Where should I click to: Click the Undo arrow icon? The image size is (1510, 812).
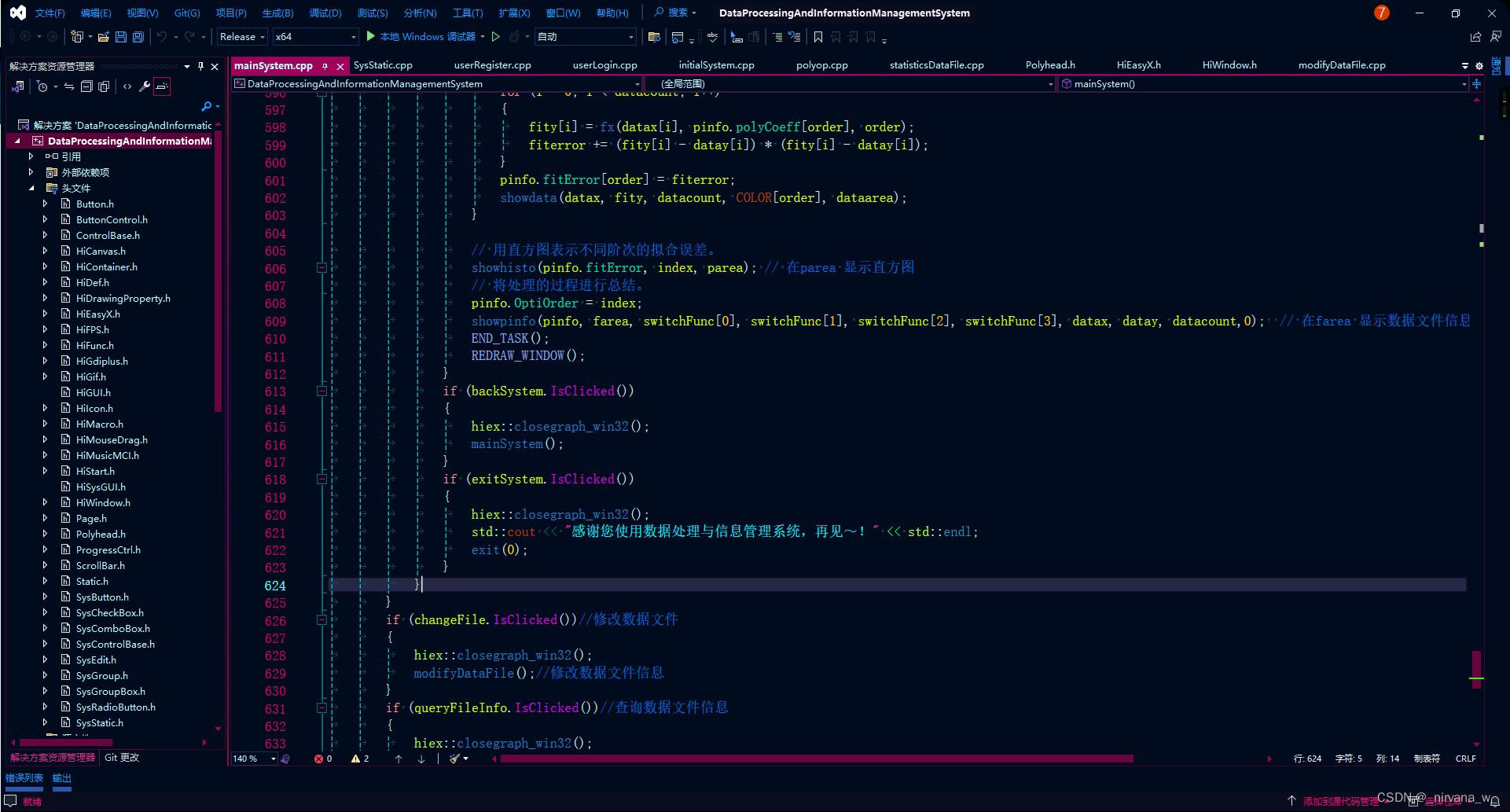coord(161,37)
